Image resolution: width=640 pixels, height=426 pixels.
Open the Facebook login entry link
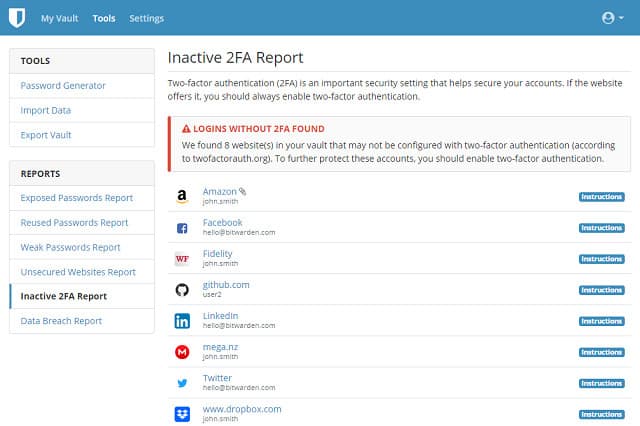point(222,222)
